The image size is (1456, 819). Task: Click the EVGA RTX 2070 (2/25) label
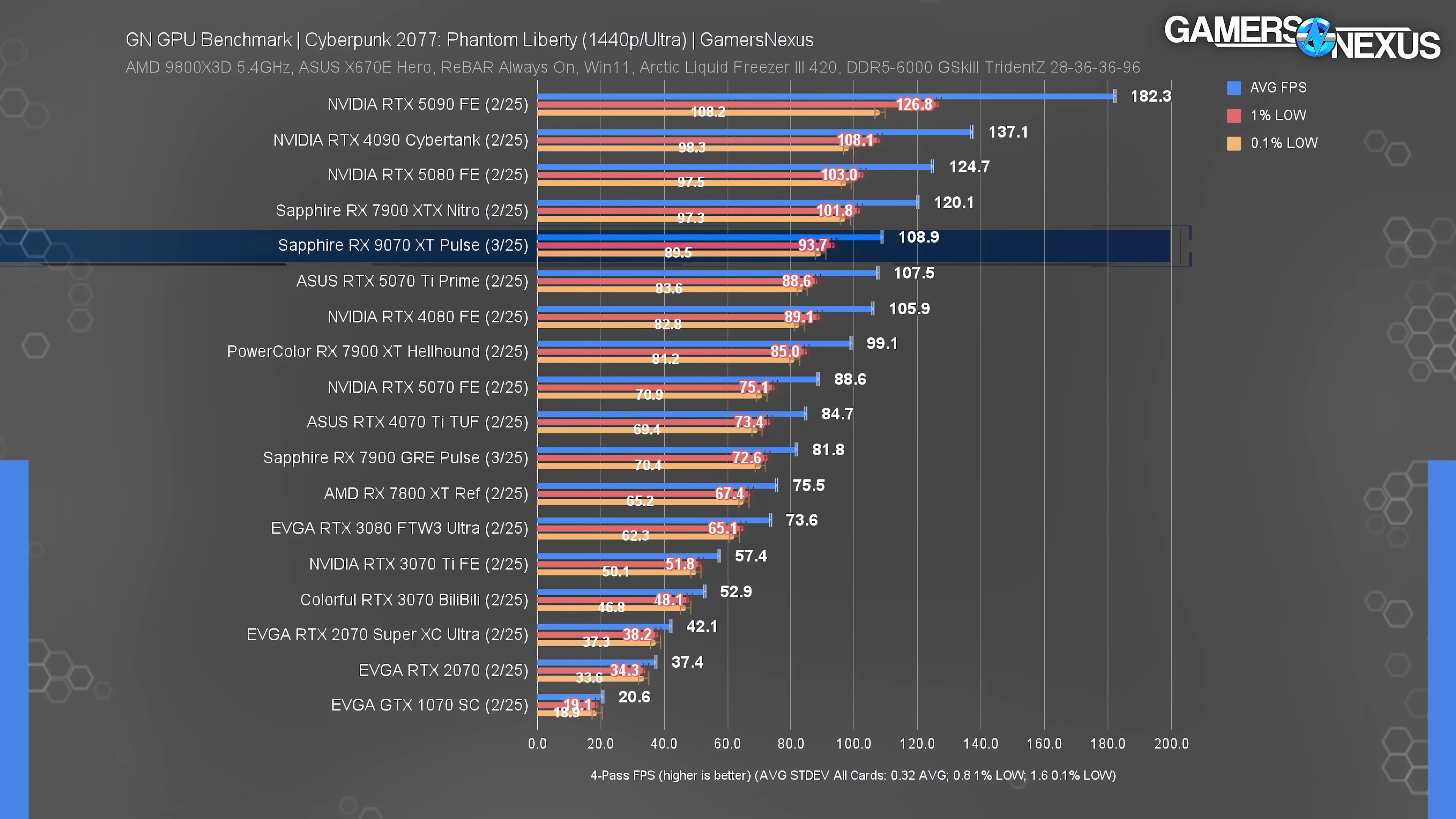[x=444, y=670]
